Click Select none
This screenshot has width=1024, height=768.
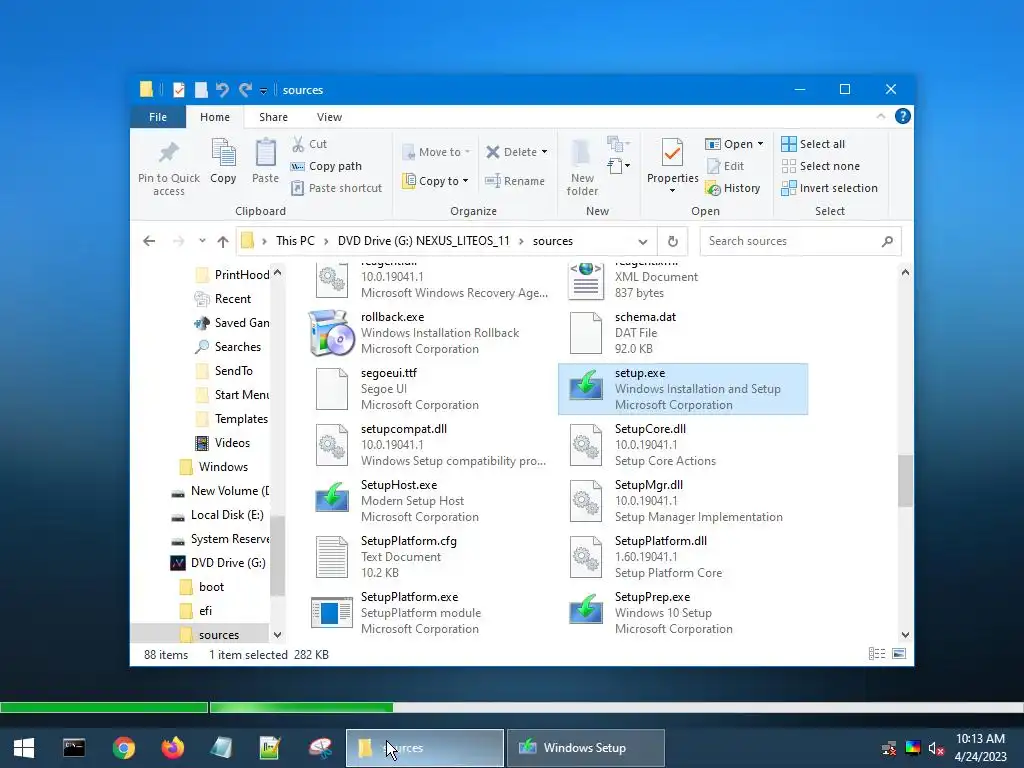click(x=821, y=167)
